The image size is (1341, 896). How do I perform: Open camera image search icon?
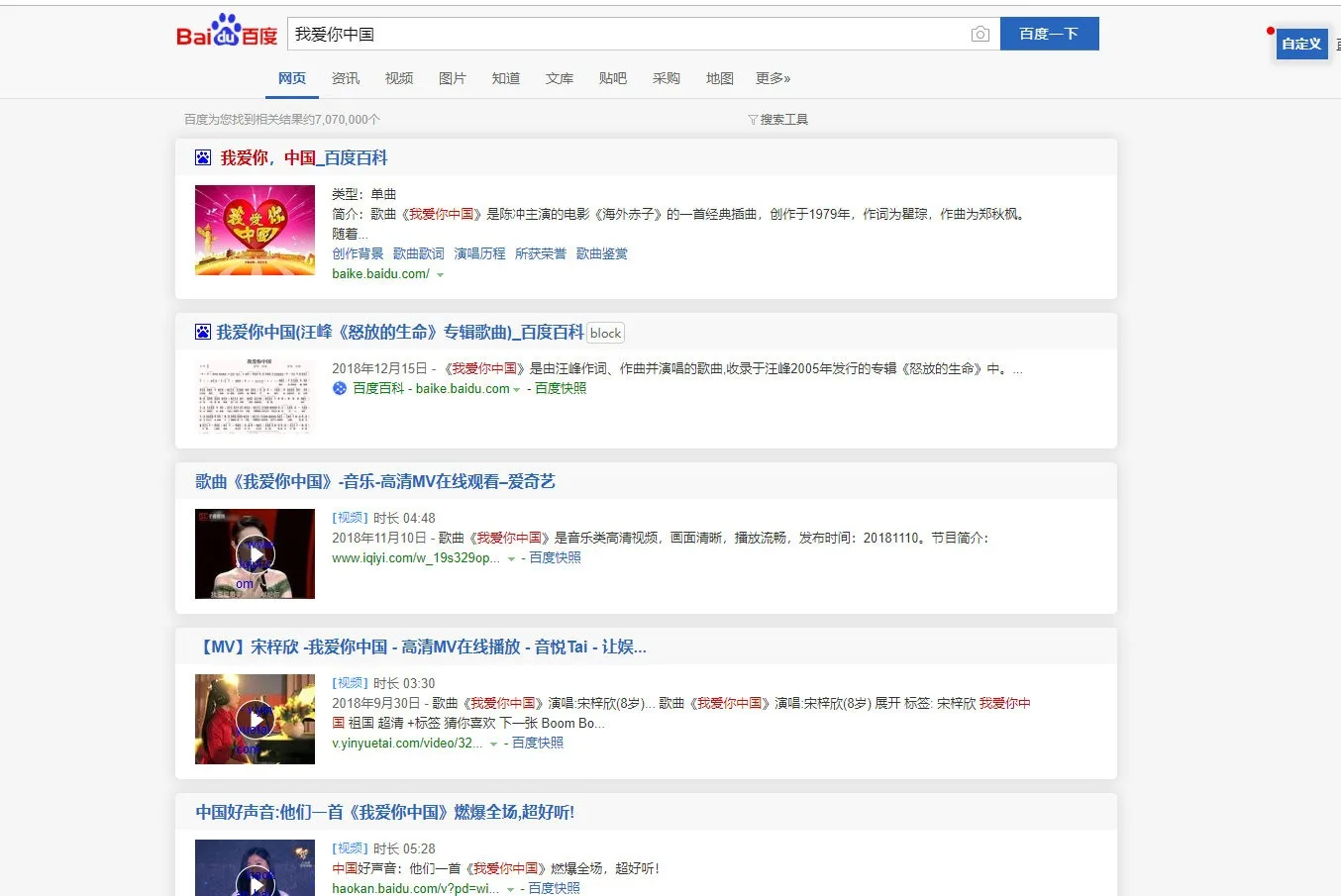980,34
